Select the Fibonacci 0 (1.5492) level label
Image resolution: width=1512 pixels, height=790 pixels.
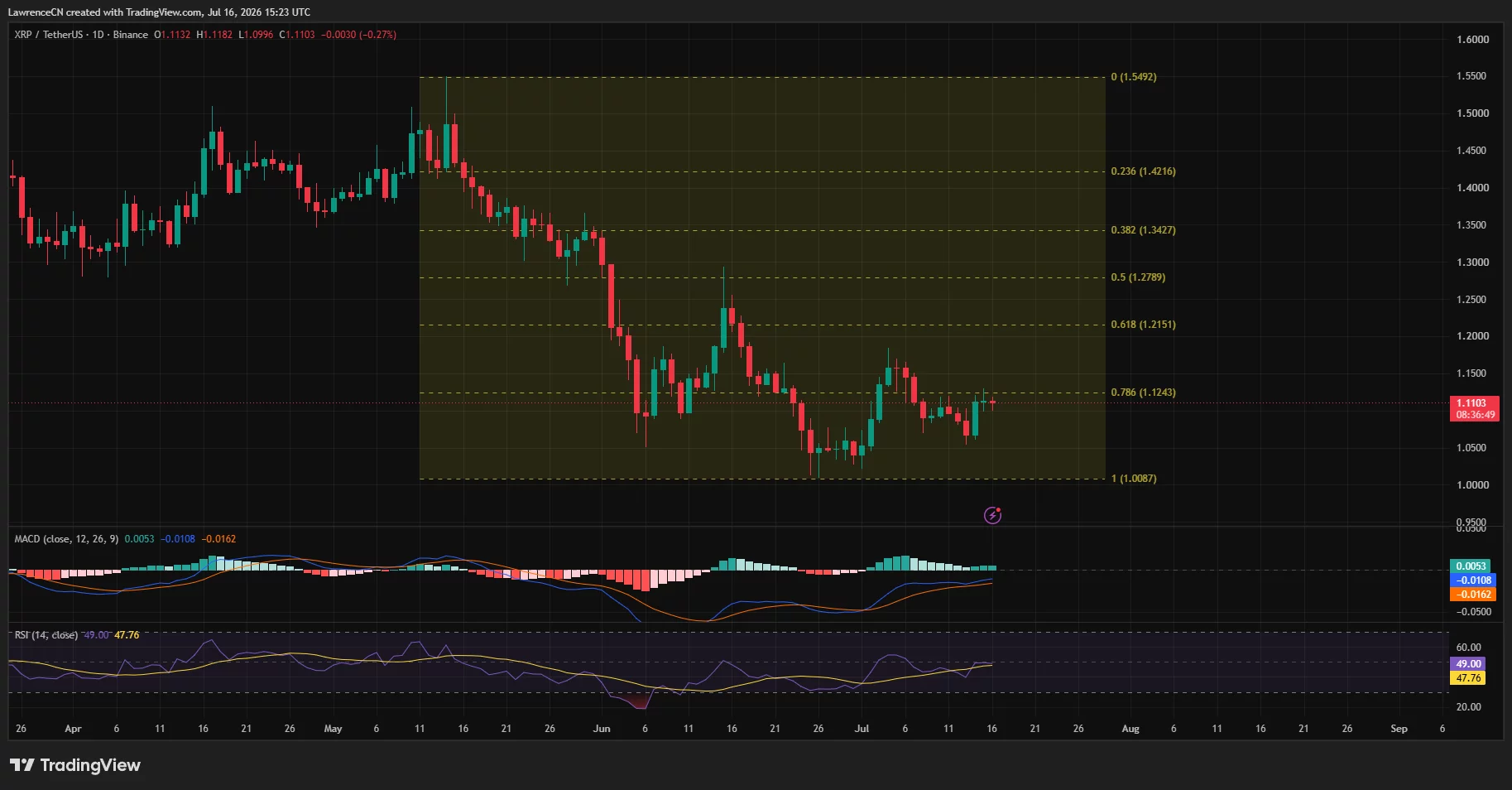pyautogui.click(x=1134, y=77)
